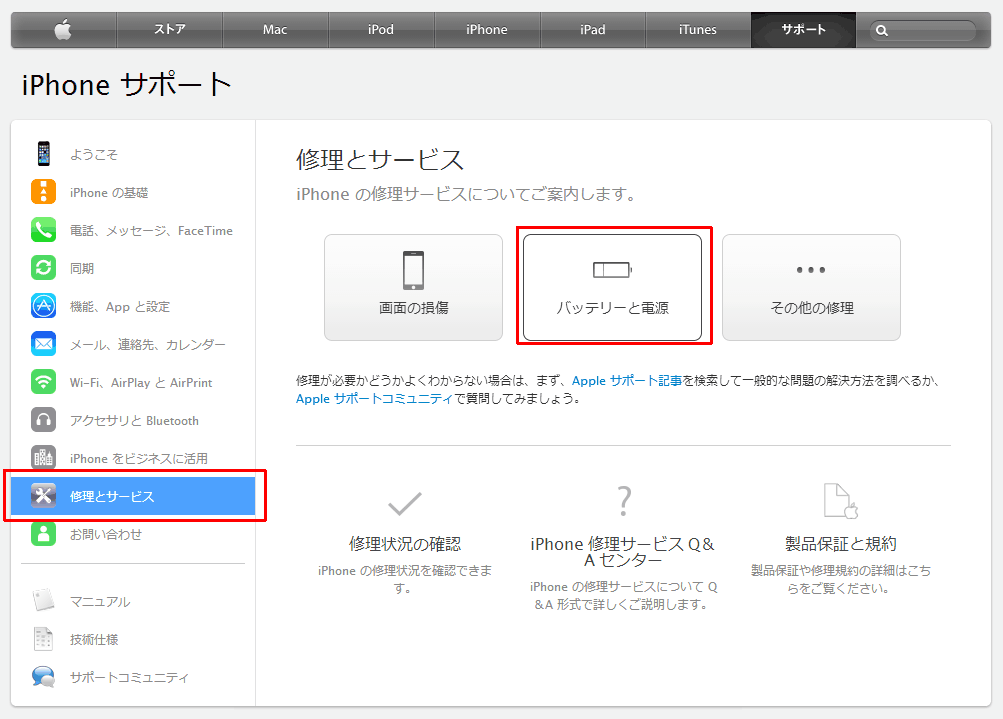The width and height of the screenshot is (1003, 719).
Task: Follow the Apple サポートコミュニティ text link
Action: point(374,399)
